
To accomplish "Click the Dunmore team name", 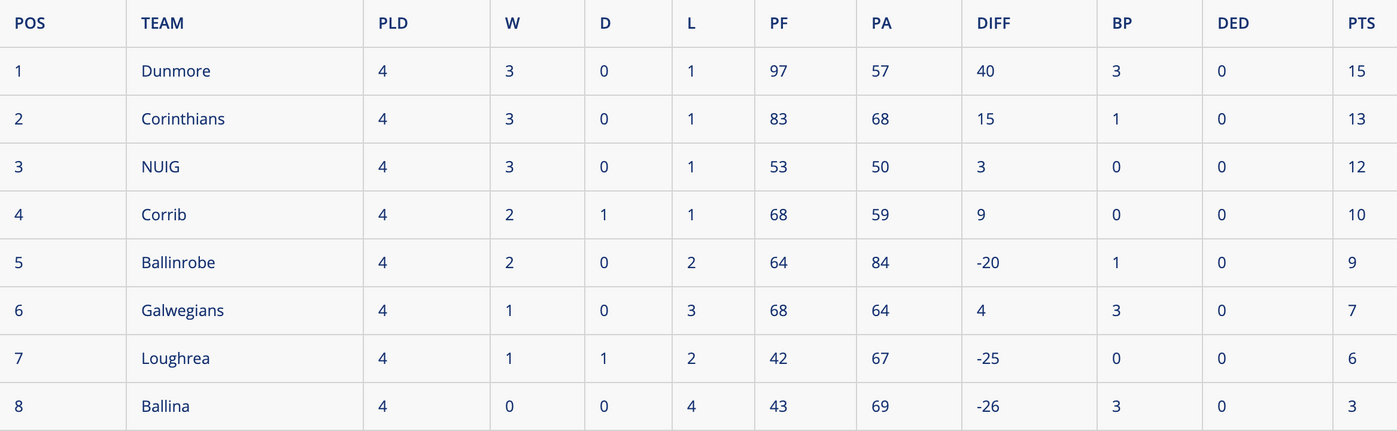I will pos(176,71).
